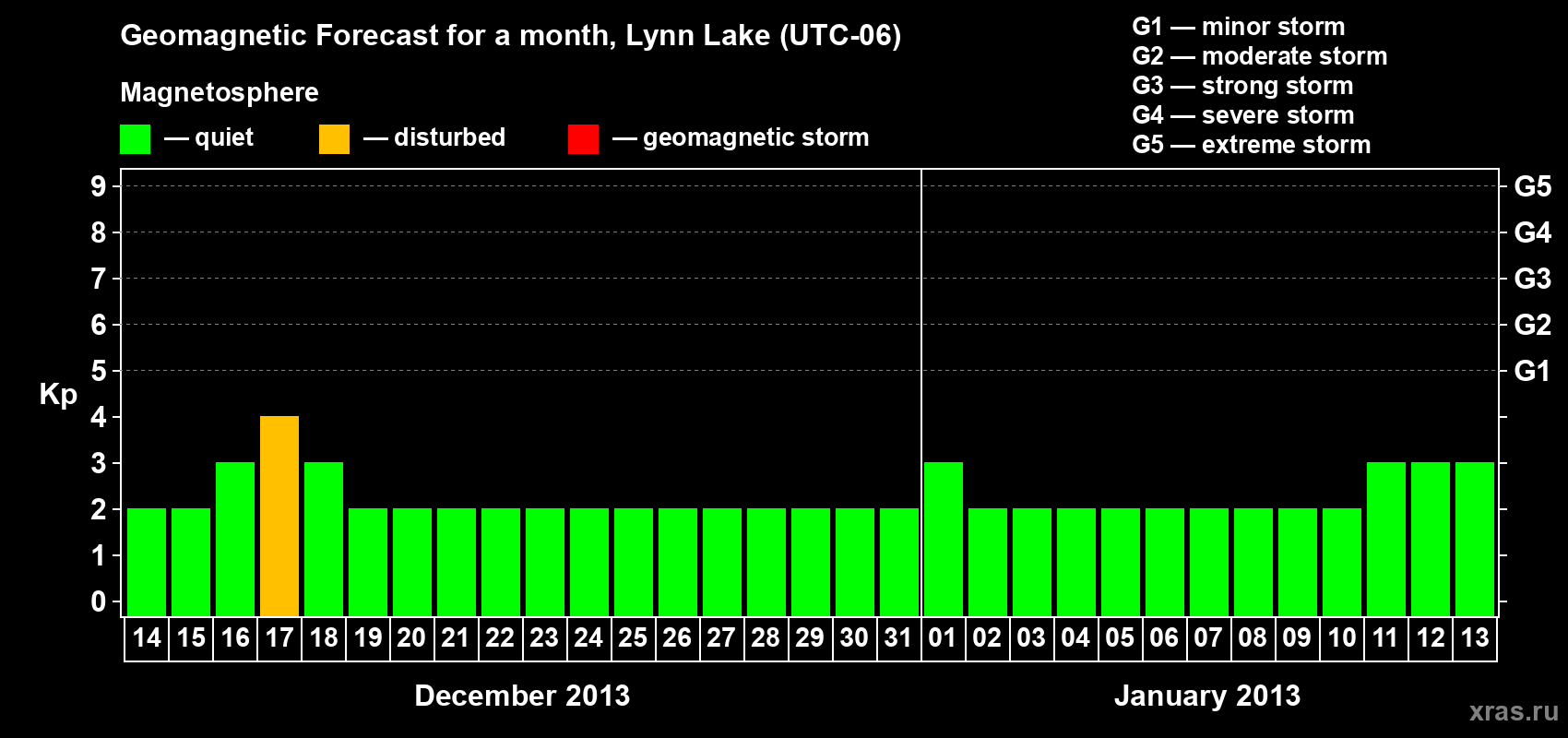Click the date label 23
1568x738 pixels.
pos(545,637)
